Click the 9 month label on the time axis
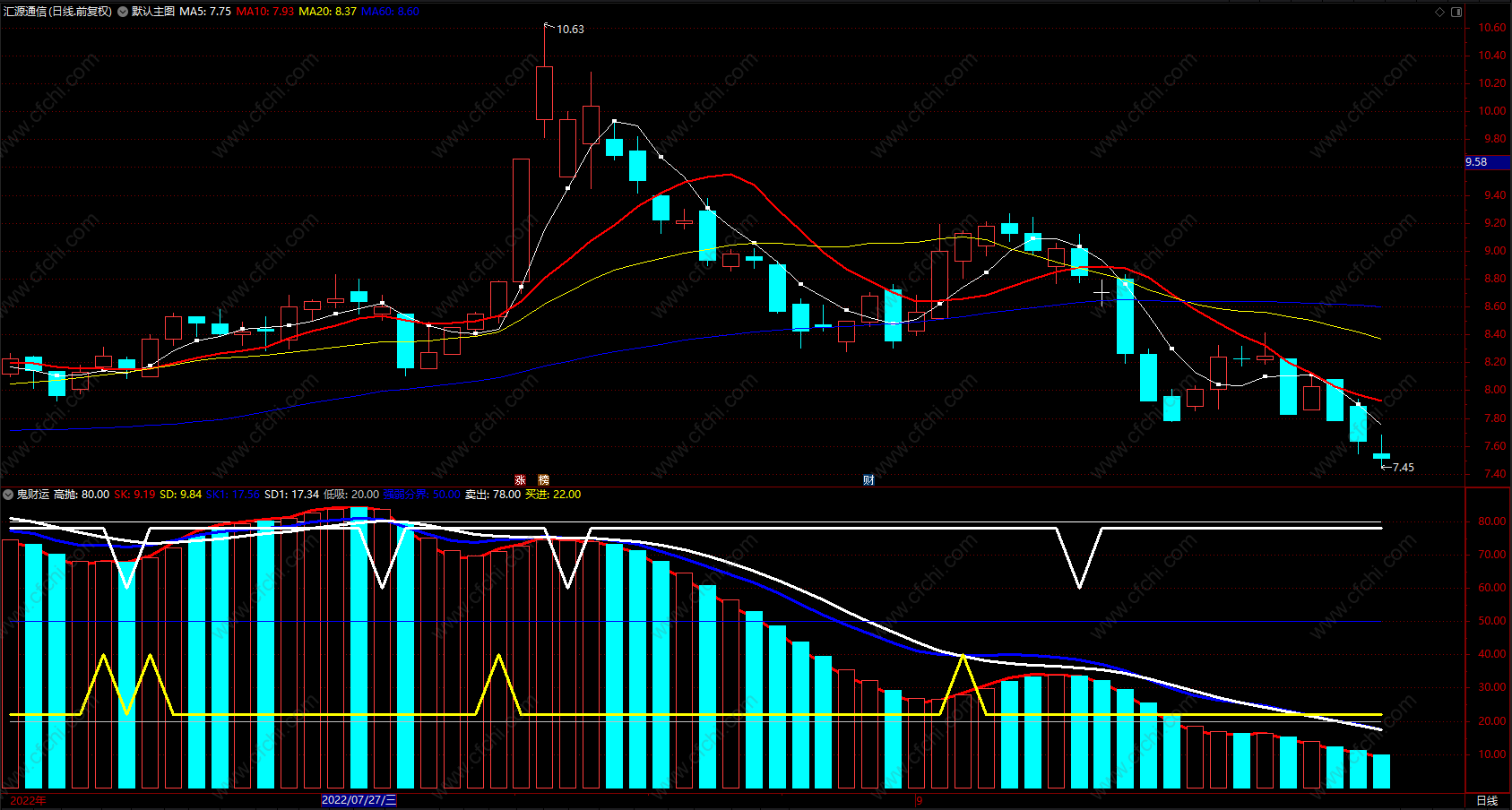 [920, 800]
